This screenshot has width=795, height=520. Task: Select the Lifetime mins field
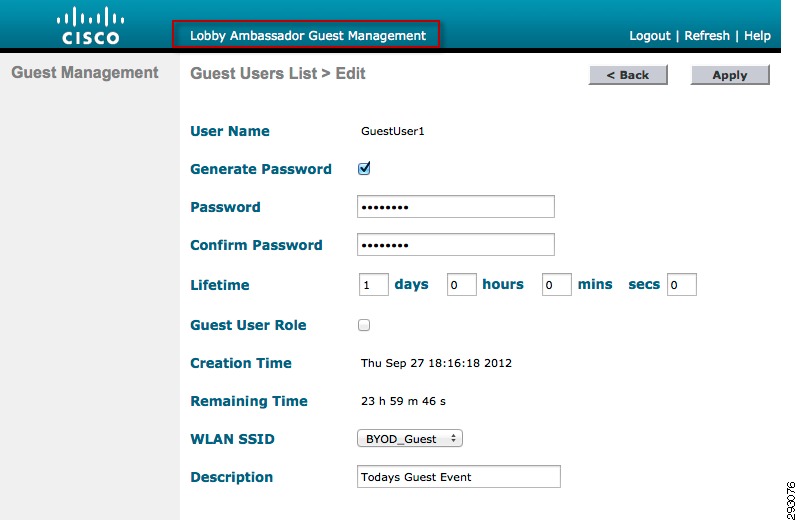coord(557,285)
